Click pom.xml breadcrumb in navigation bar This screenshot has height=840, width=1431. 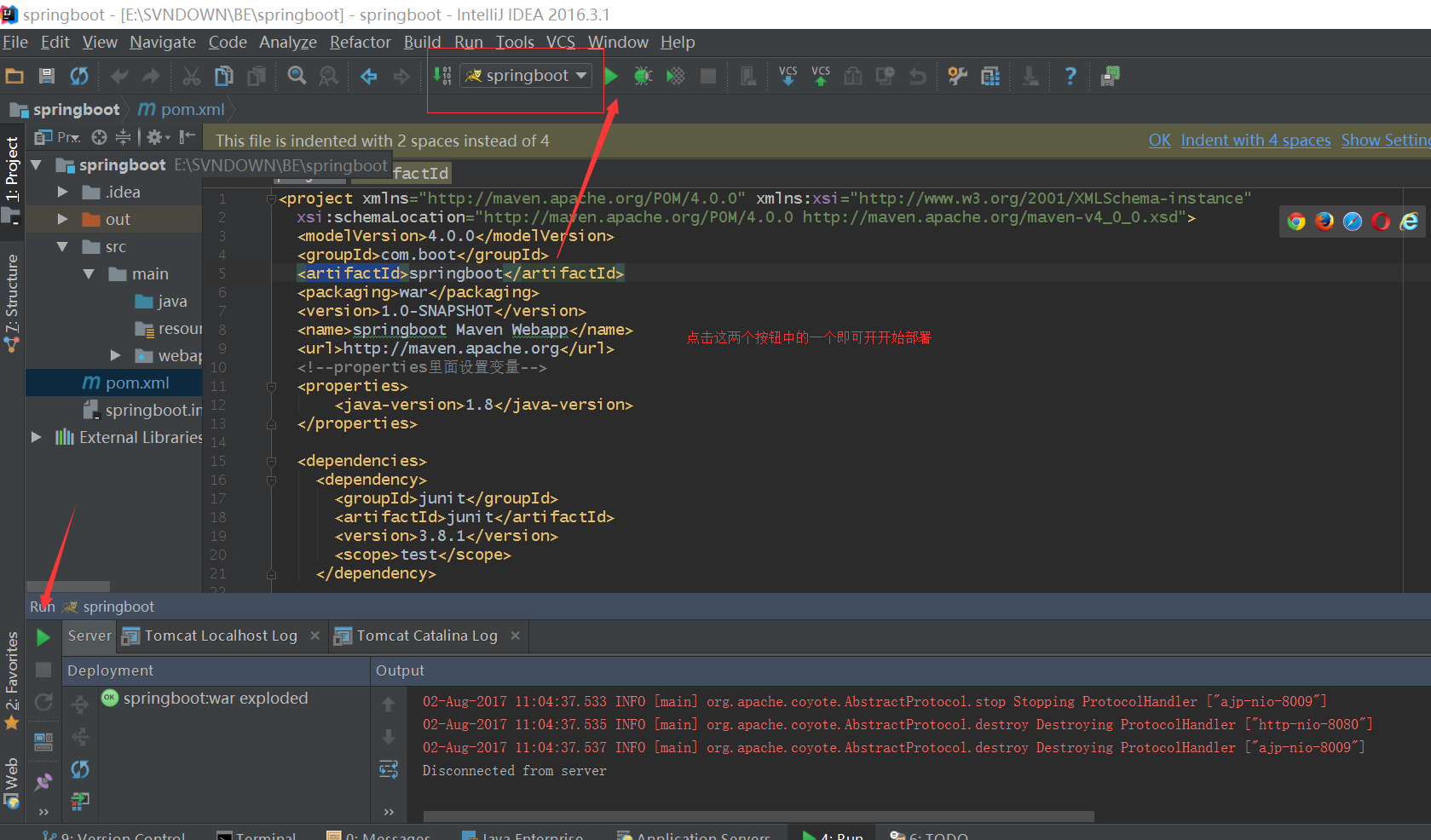pos(182,109)
